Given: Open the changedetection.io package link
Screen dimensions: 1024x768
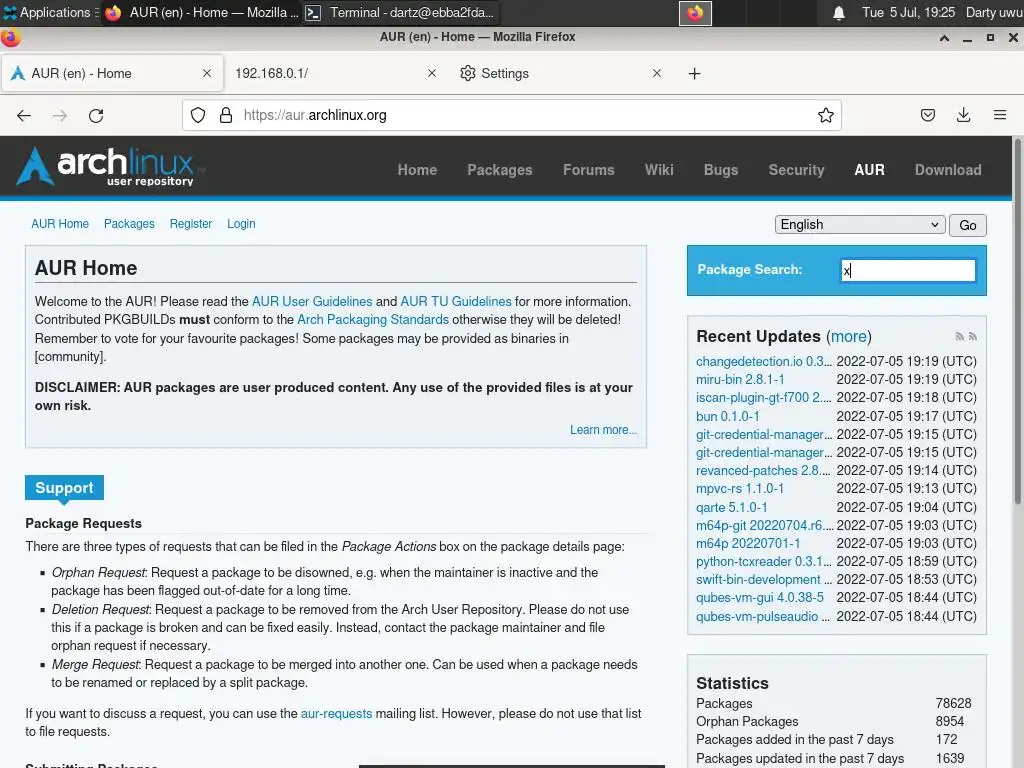Looking at the screenshot, I should (764, 362).
